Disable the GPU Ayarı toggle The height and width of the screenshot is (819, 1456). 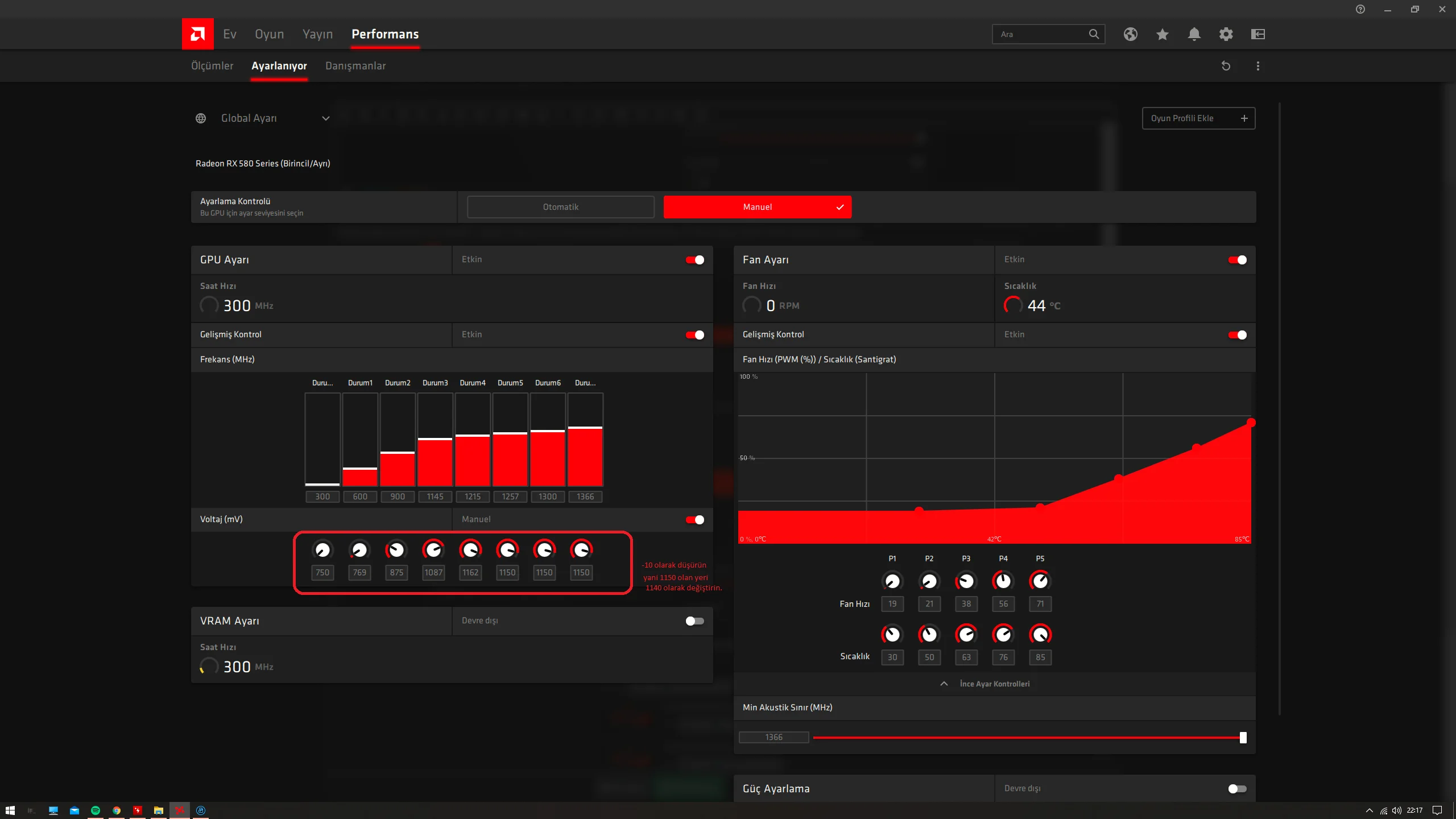[x=694, y=260]
